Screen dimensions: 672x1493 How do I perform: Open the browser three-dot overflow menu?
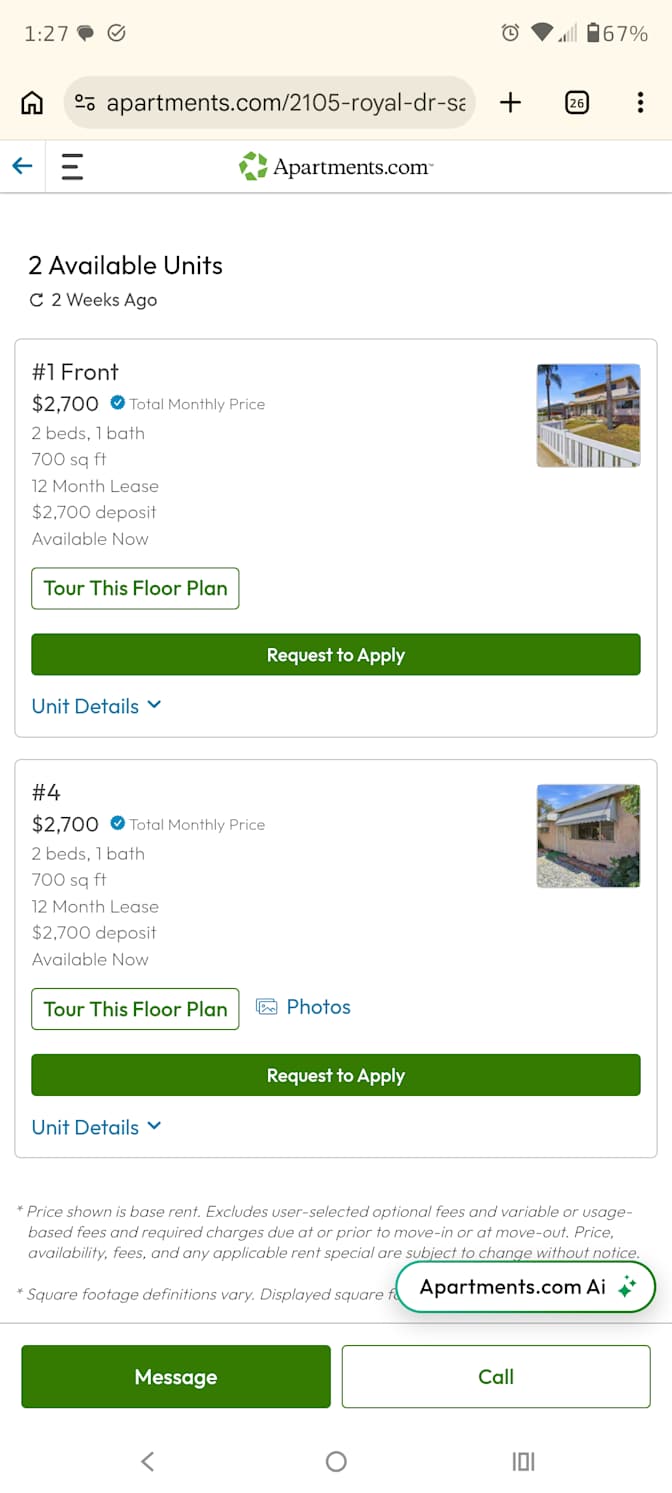[x=640, y=102]
